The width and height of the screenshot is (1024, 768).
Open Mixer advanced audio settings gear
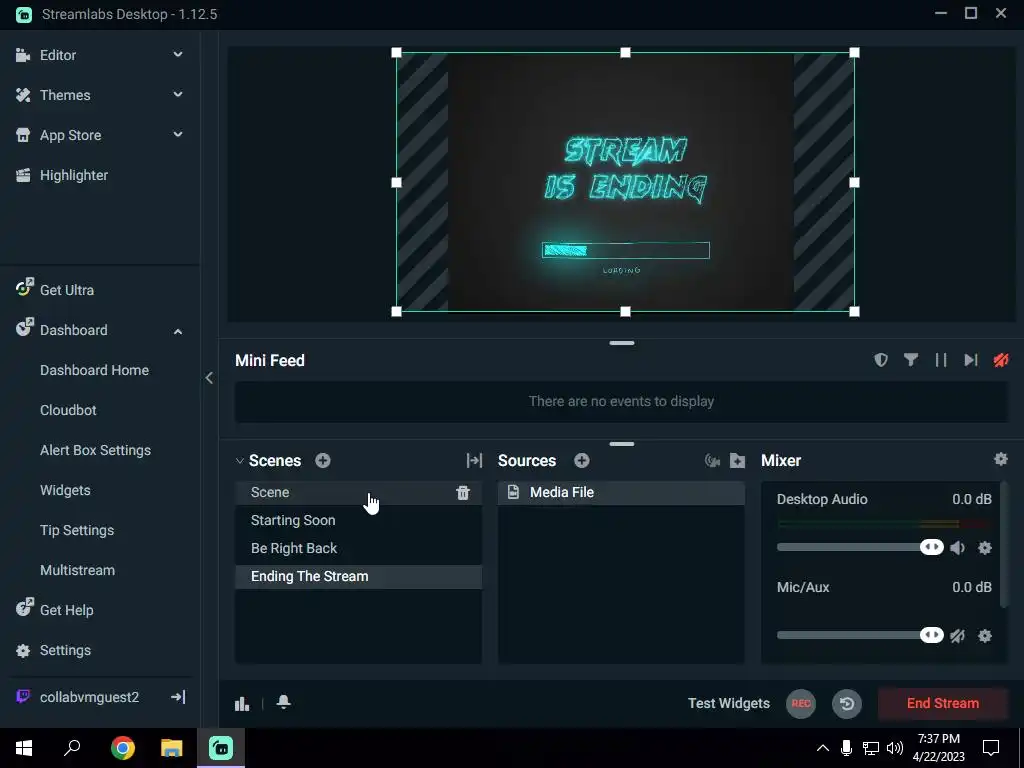(x=1000, y=459)
